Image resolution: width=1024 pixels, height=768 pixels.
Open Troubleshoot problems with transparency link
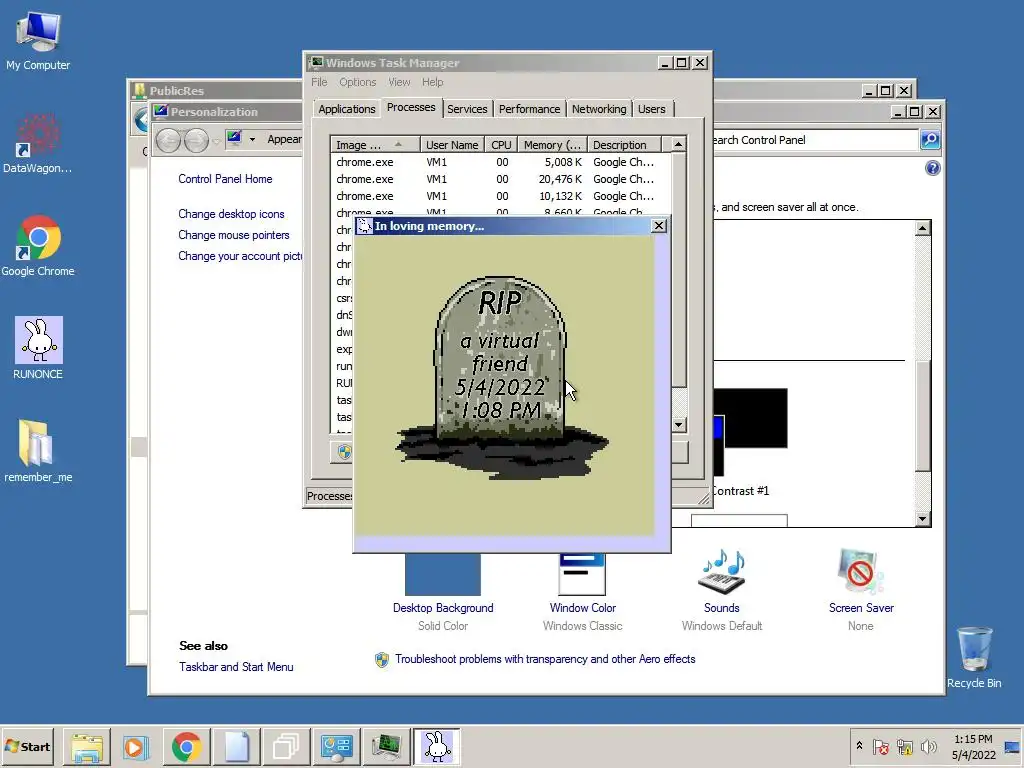(x=545, y=659)
